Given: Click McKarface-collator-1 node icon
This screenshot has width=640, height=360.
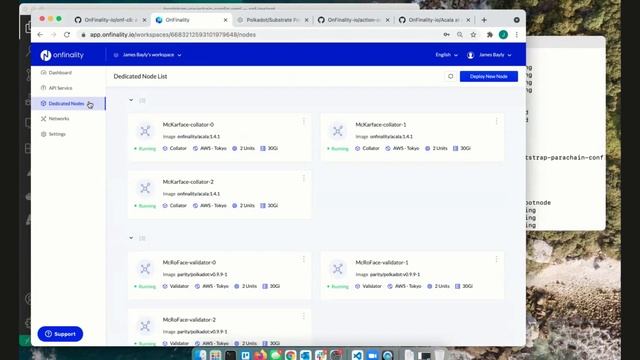Looking at the screenshot, I should point(338,131).
